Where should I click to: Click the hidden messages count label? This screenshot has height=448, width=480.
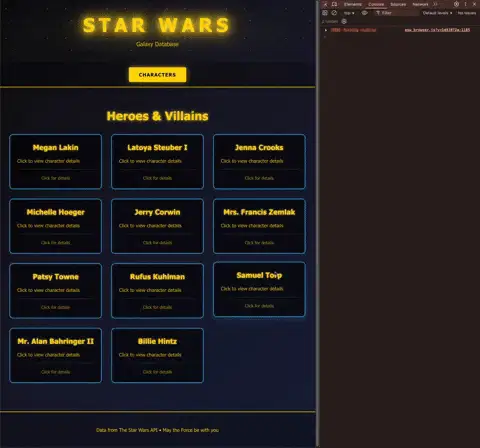[330, 21]
